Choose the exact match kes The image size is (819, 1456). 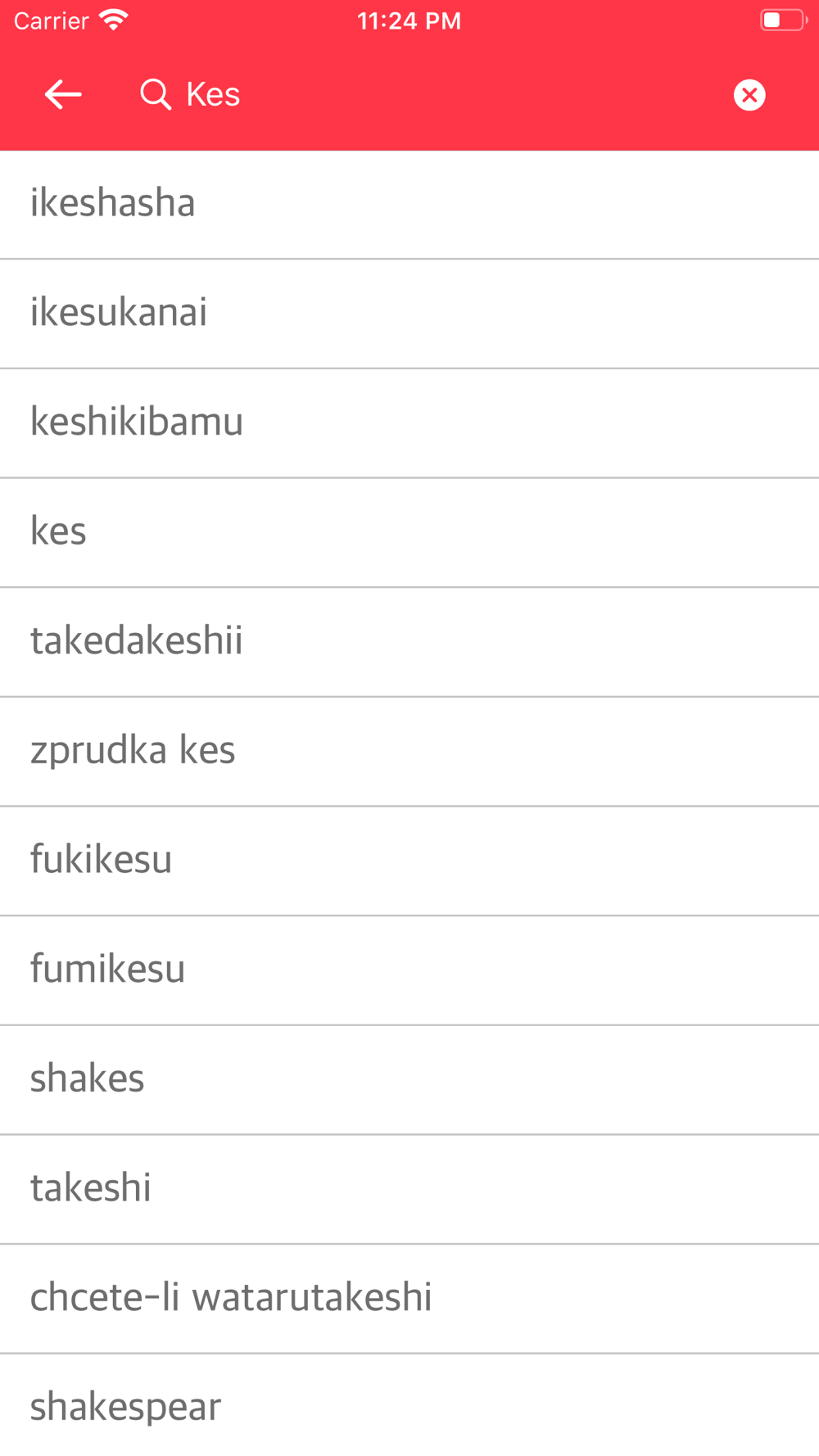409,532
